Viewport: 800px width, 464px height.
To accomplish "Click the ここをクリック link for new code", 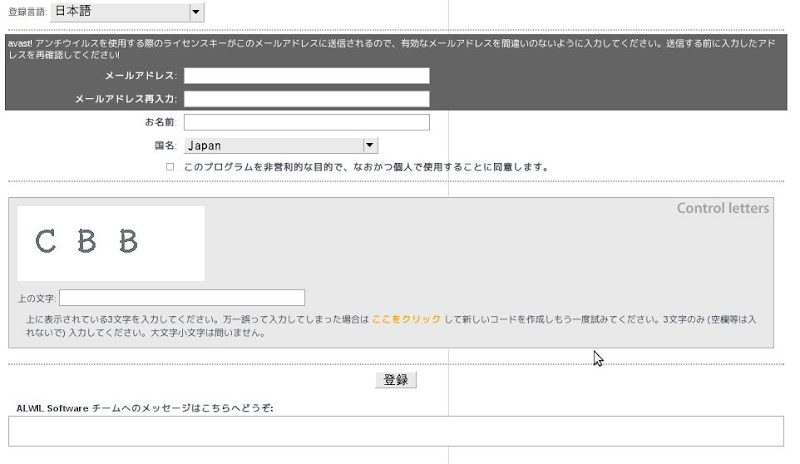I will tap(406, 320).
